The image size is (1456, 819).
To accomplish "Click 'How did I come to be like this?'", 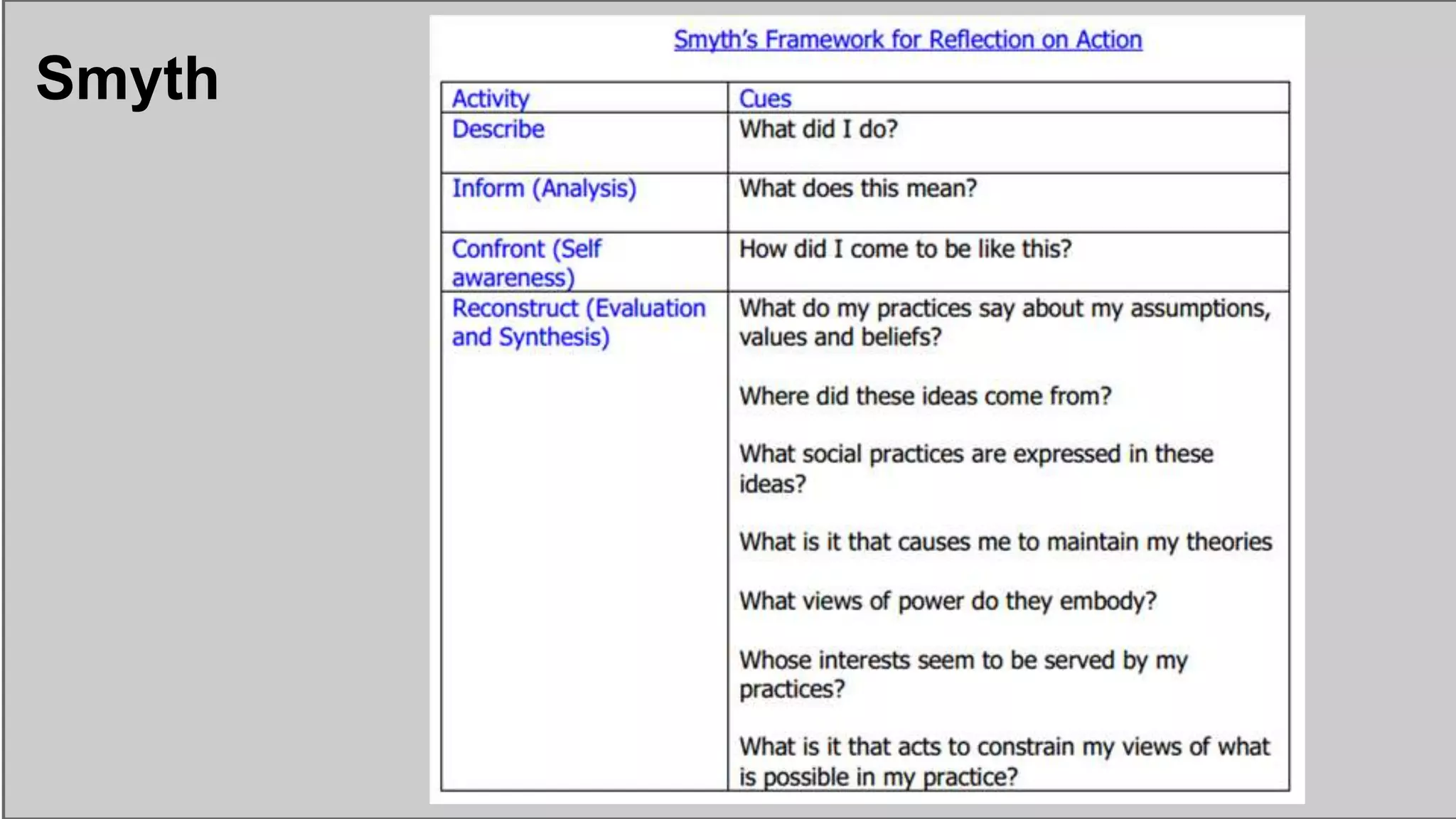I will coord(905,249).
